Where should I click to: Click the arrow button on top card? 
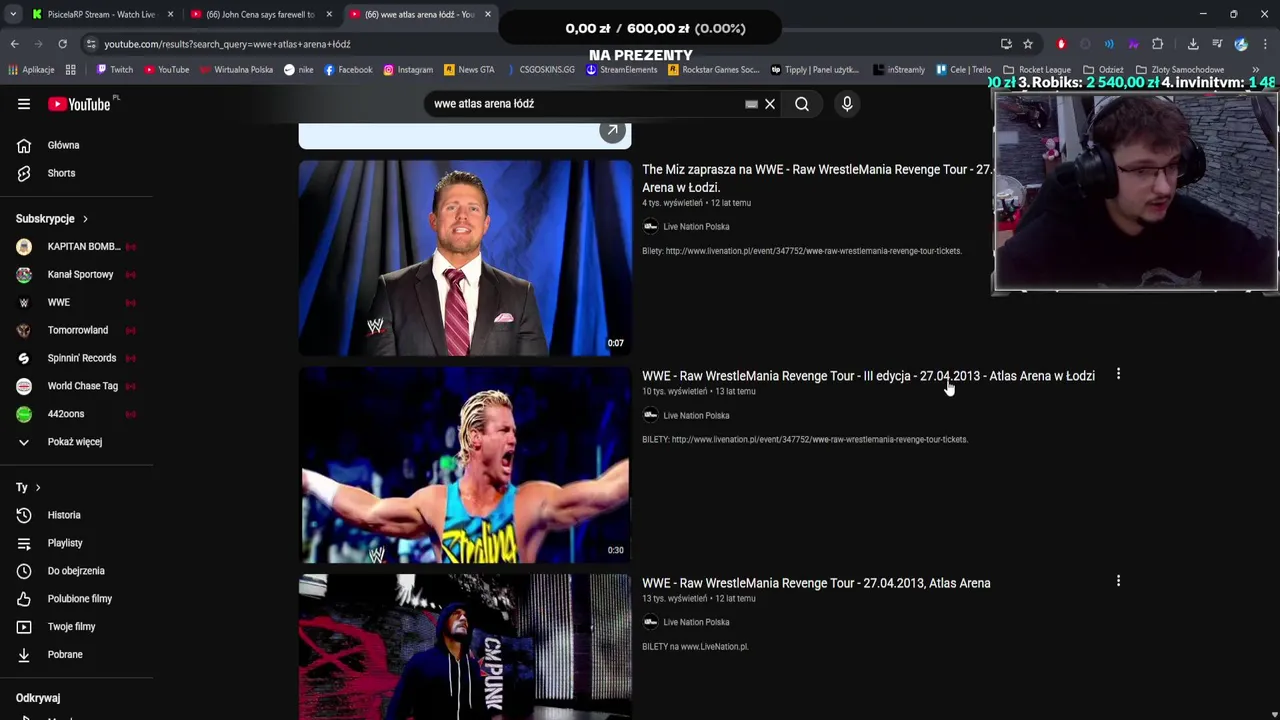(612, 131)
